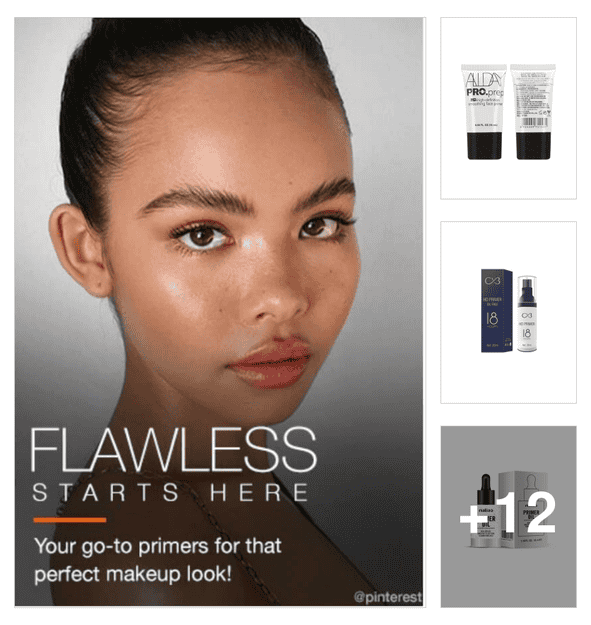Click the 'Your go-to primers' caption text
Viewport: 591px width, 625px height.
pyautogui.click(x=158, y=546)
